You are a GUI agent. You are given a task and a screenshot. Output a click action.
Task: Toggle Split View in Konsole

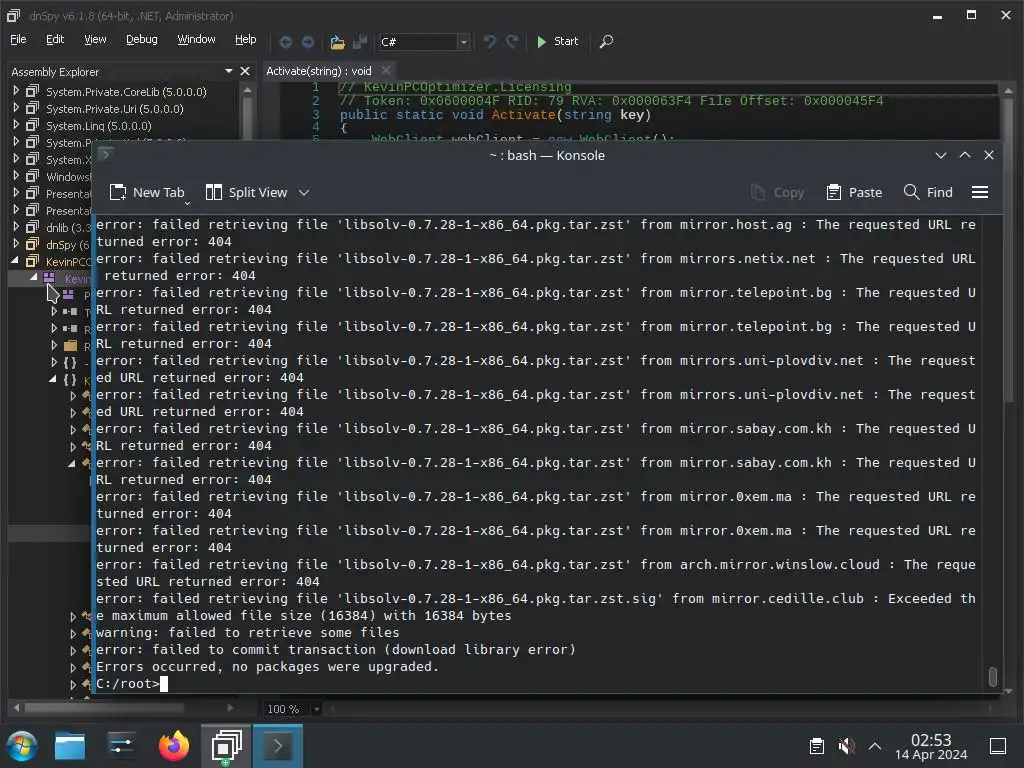(x=246, y=193)
